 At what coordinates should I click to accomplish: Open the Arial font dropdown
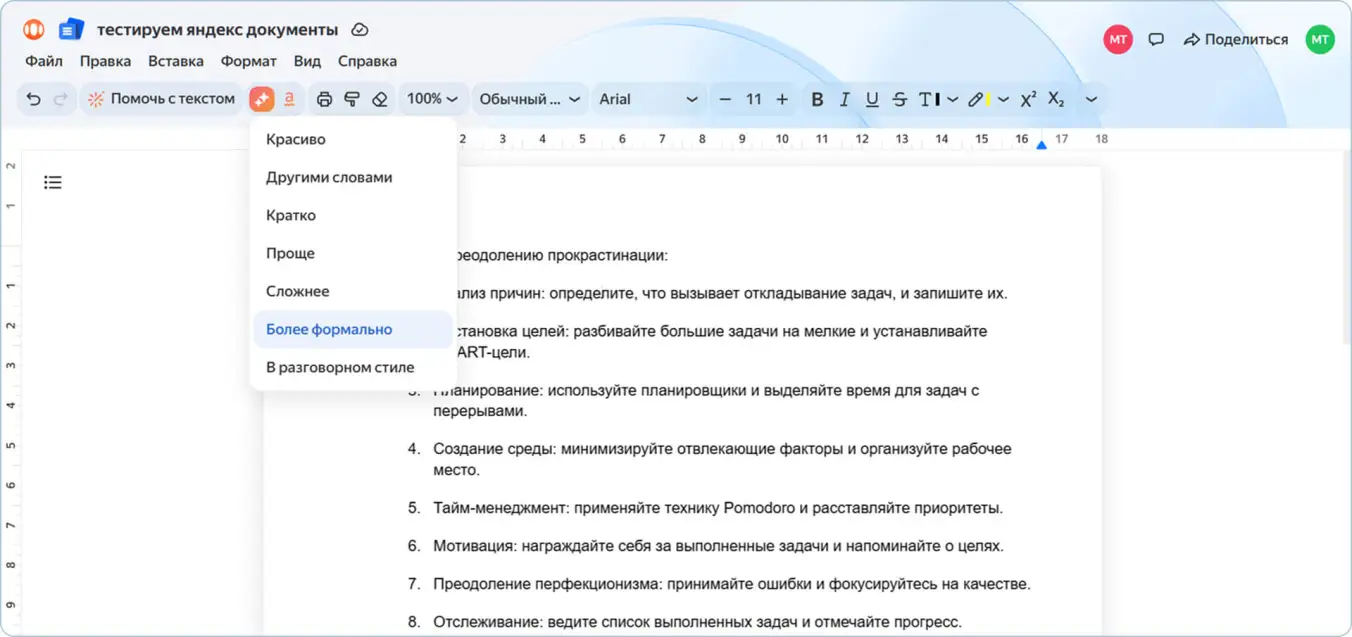tap(648, 99)
